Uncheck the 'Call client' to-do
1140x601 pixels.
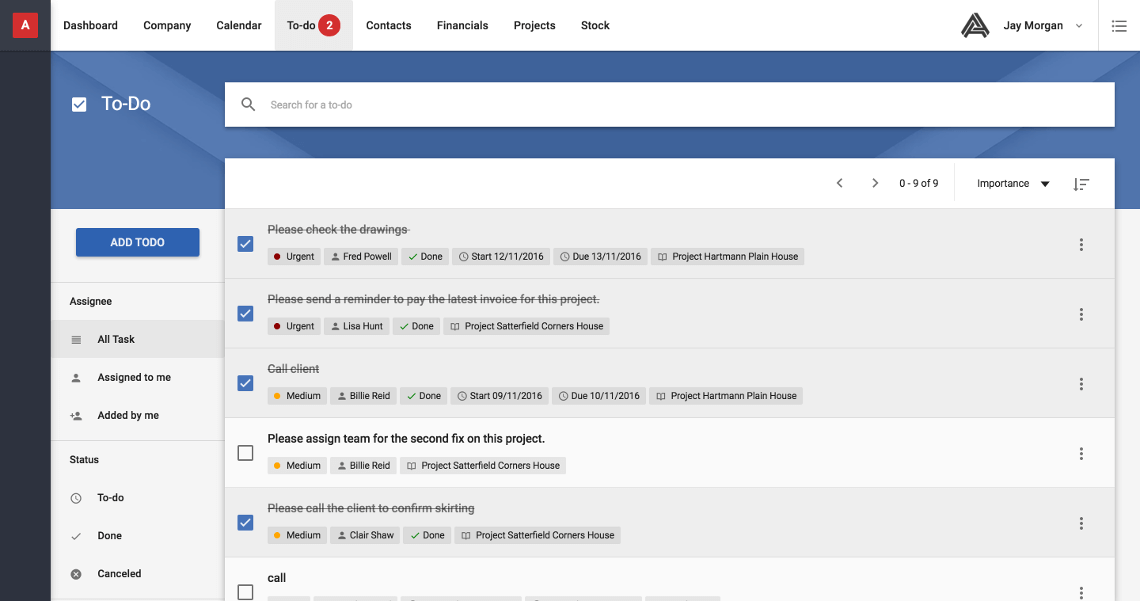coord(246,383)
